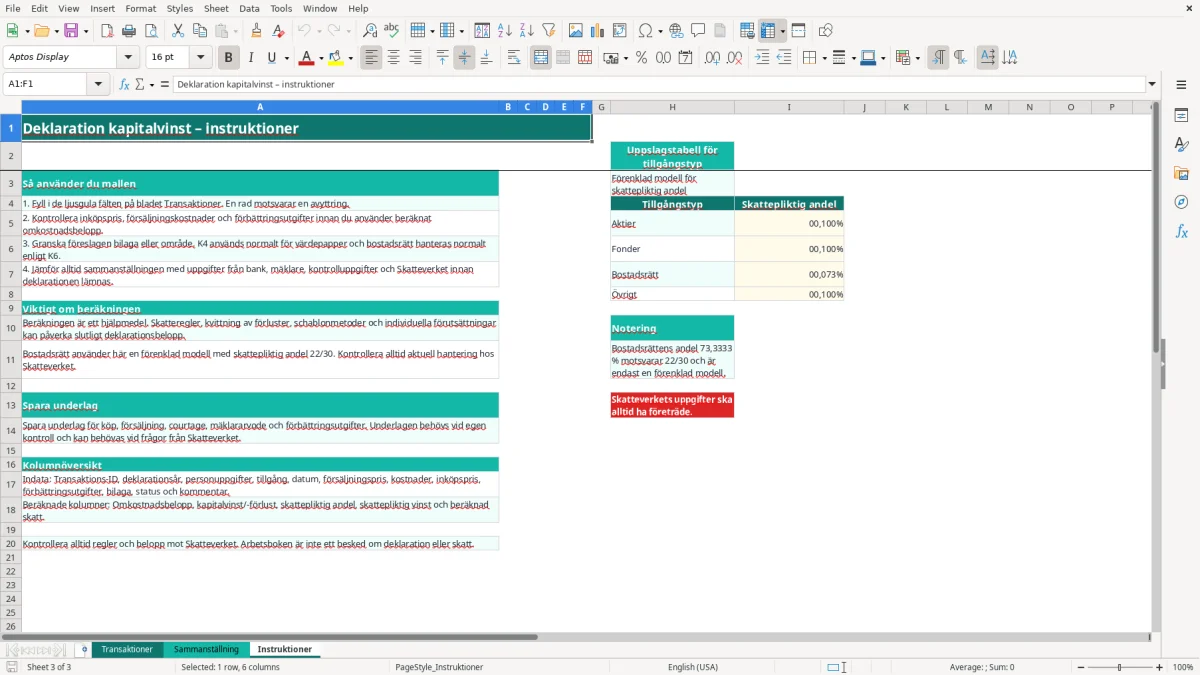Open the Save dropdown arrow
Viewport: 1200px width, 675px height.
click(x=86, y=31)
